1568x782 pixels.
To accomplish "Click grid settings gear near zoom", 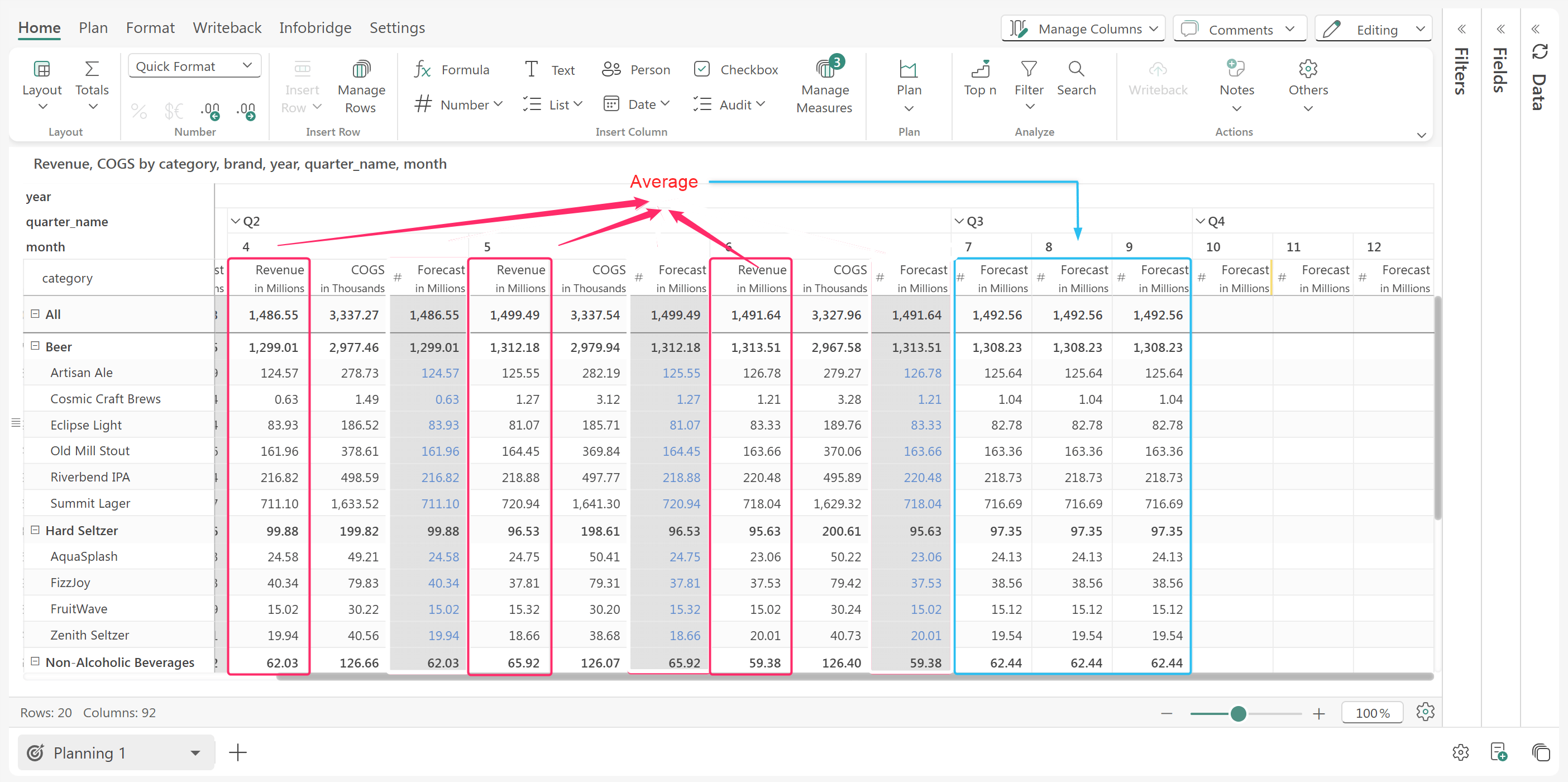I will click(x=1424, y=712).
